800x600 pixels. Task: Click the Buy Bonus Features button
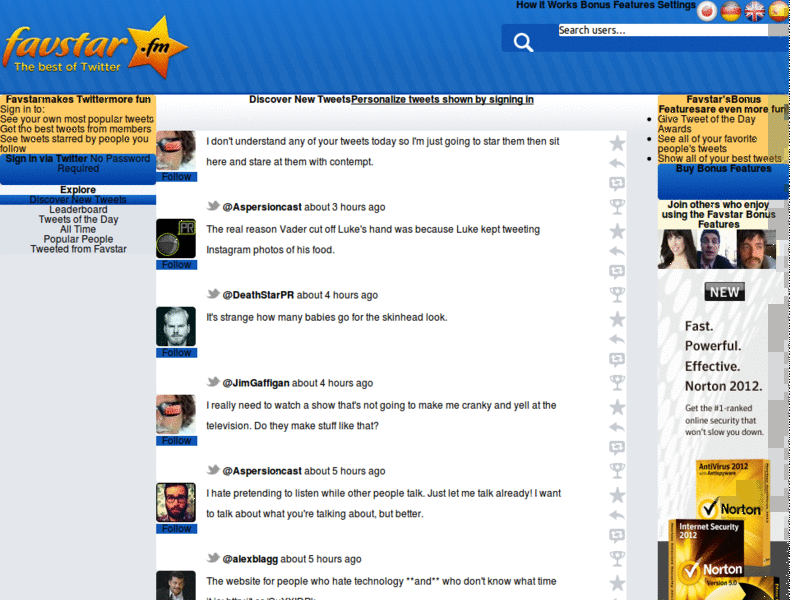click(723, 181)
